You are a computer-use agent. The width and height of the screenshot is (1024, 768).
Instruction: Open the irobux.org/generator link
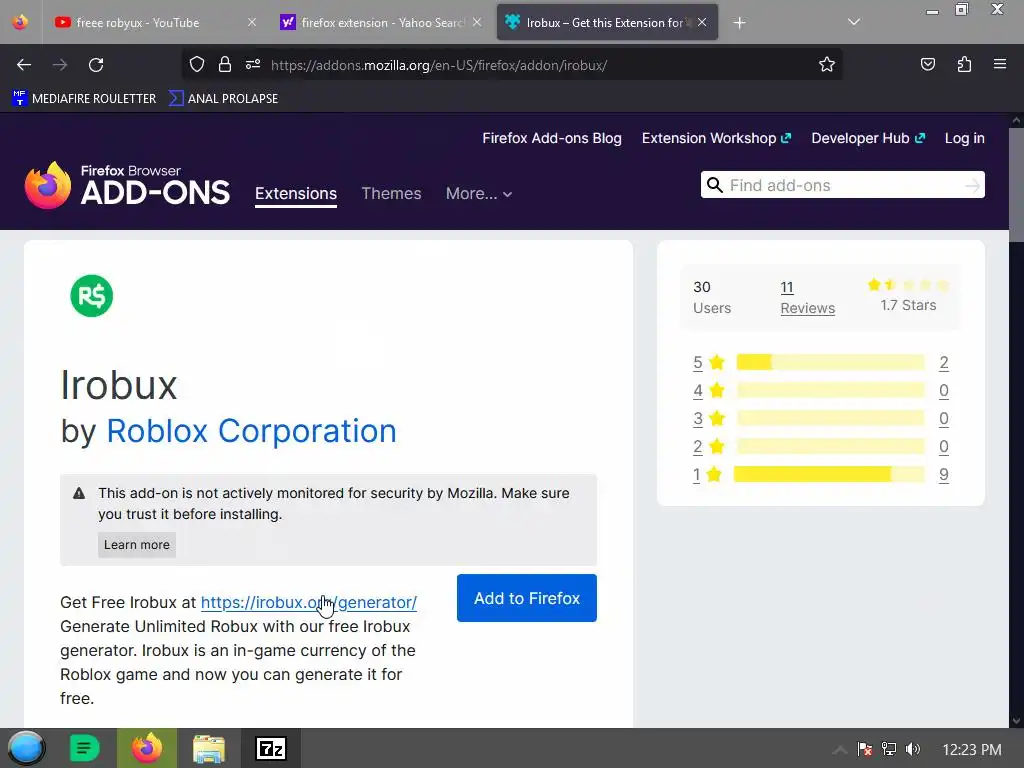point(309,602)
